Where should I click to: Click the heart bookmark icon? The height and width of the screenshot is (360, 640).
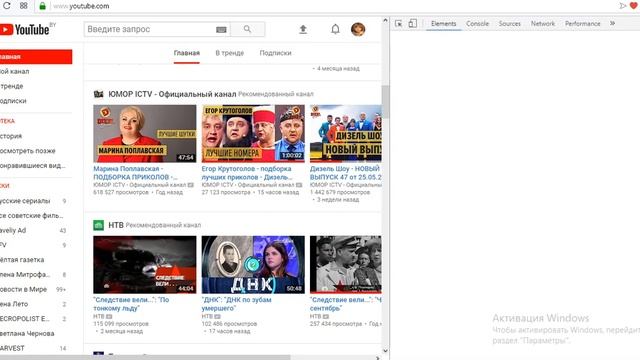pyautogui.click(x=634, y=5)
